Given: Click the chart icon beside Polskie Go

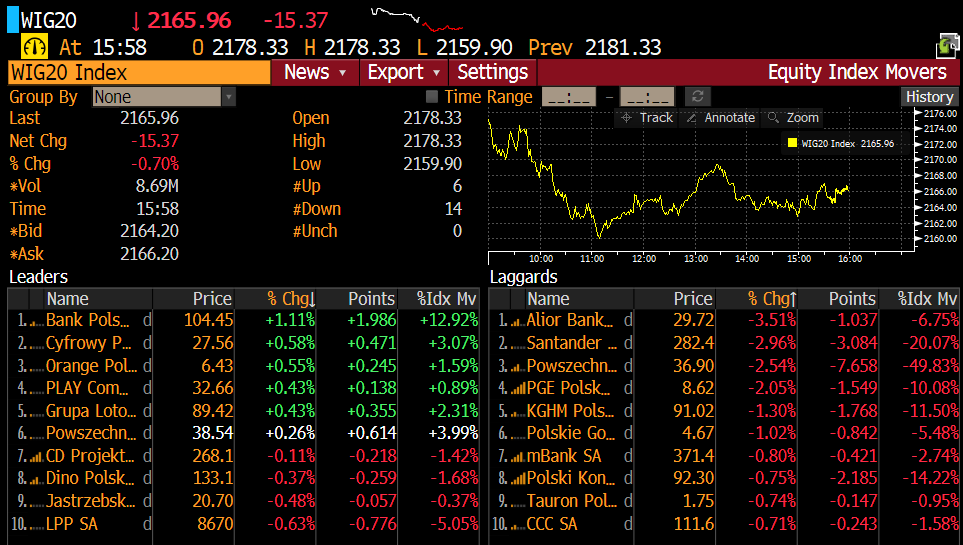Looking at the screenshot, I should tap(518, 434).
